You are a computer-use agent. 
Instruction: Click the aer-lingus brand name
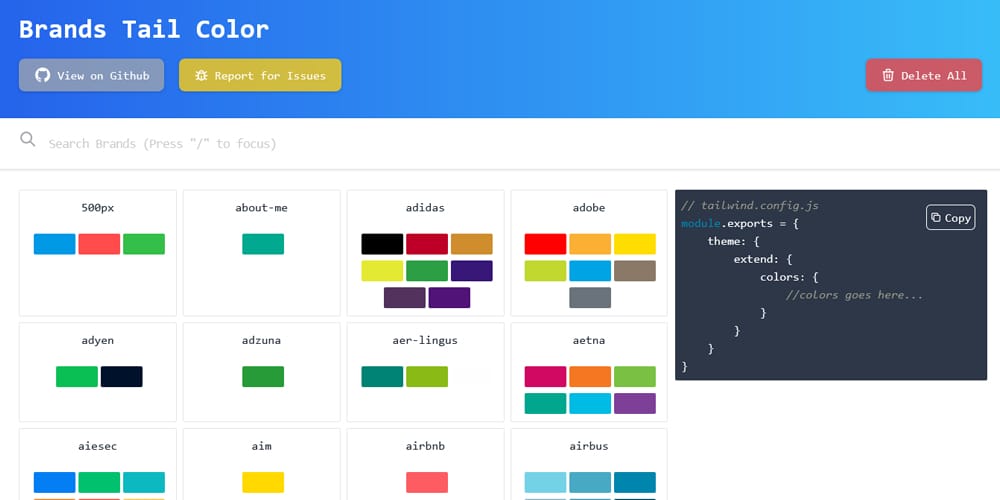[425, 341]
